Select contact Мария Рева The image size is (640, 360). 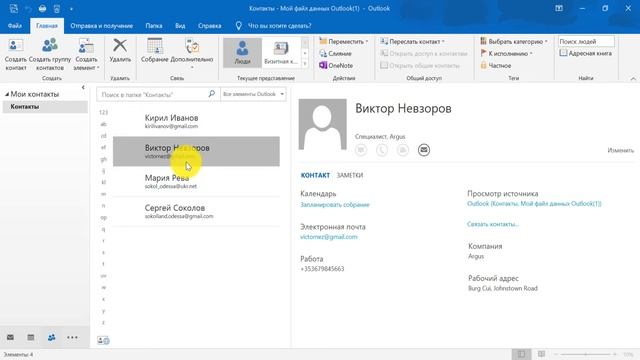click(x=196, y=181)
